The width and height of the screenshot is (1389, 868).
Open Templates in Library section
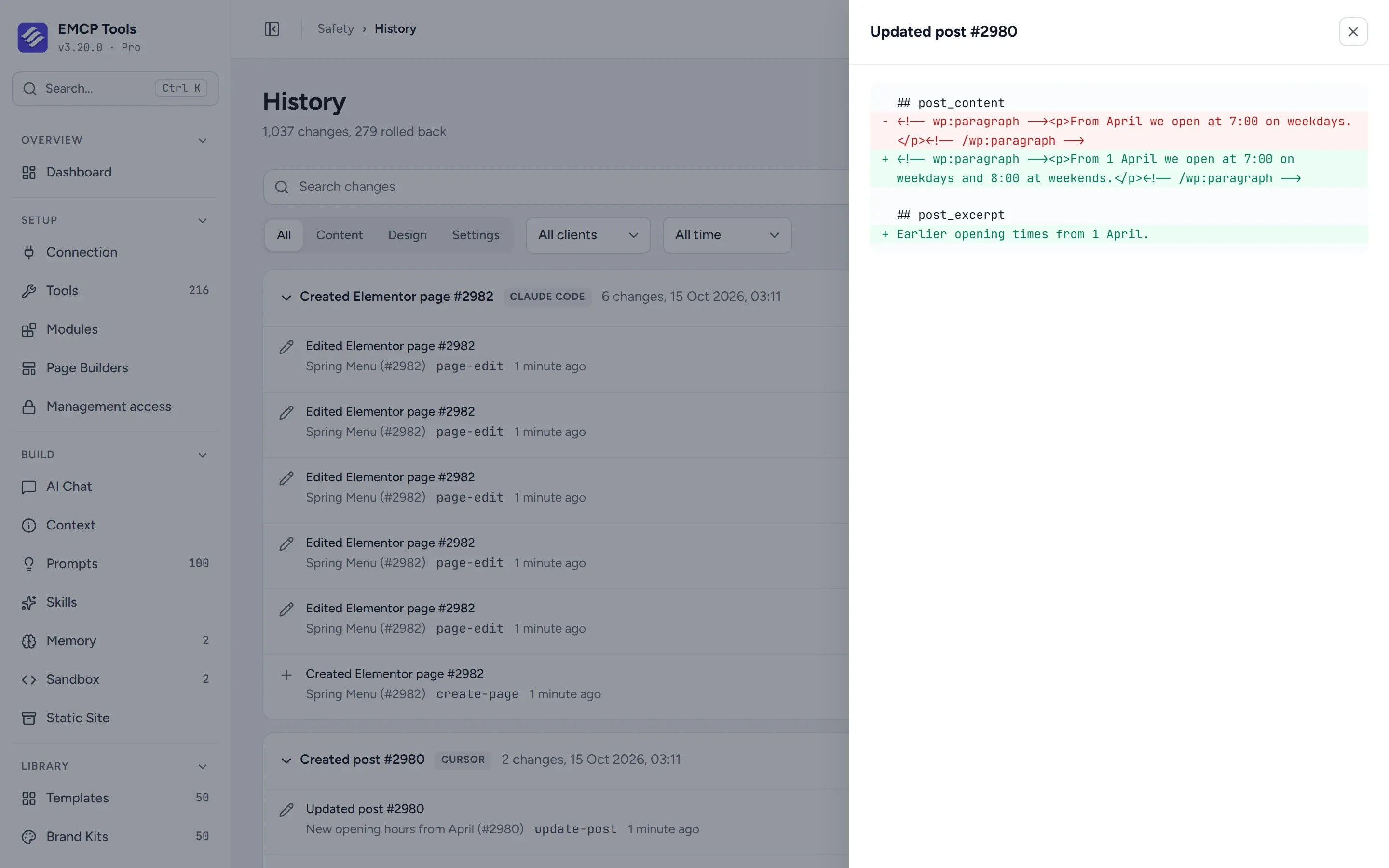[x=115, y=798]
